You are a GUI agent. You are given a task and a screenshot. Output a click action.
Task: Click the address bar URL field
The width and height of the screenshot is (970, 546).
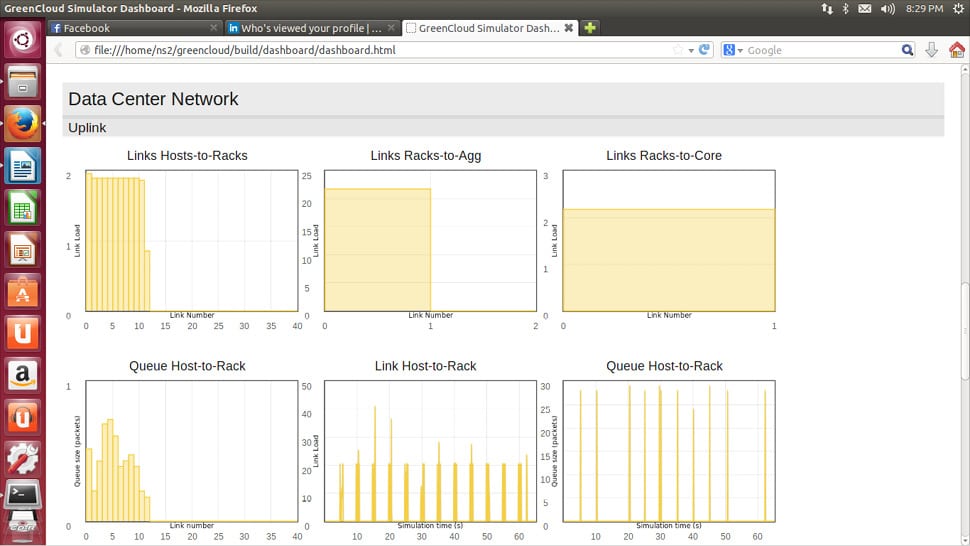coord(380,50)
